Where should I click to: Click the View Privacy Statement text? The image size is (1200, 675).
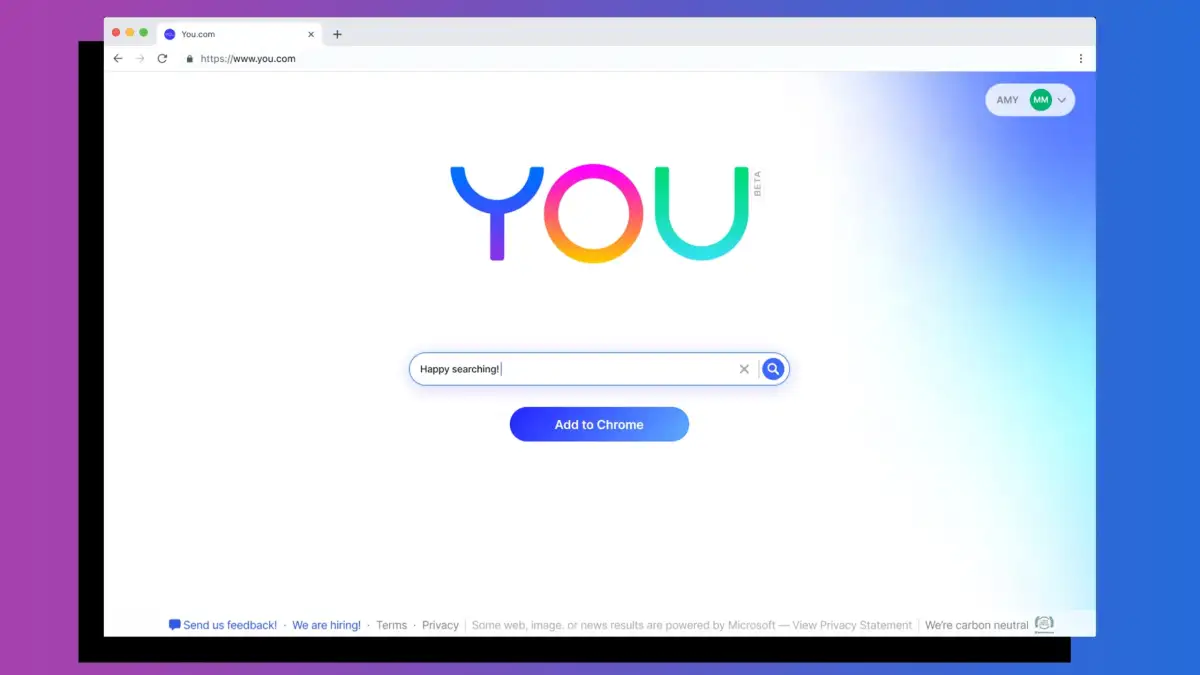(x=852, y=625)
